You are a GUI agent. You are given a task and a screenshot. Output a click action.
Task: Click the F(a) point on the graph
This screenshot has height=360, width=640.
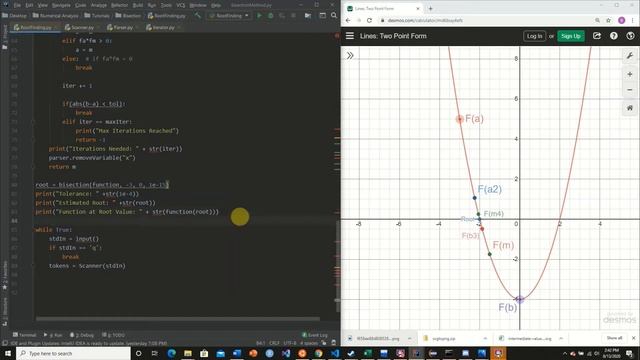coord(460,119)
